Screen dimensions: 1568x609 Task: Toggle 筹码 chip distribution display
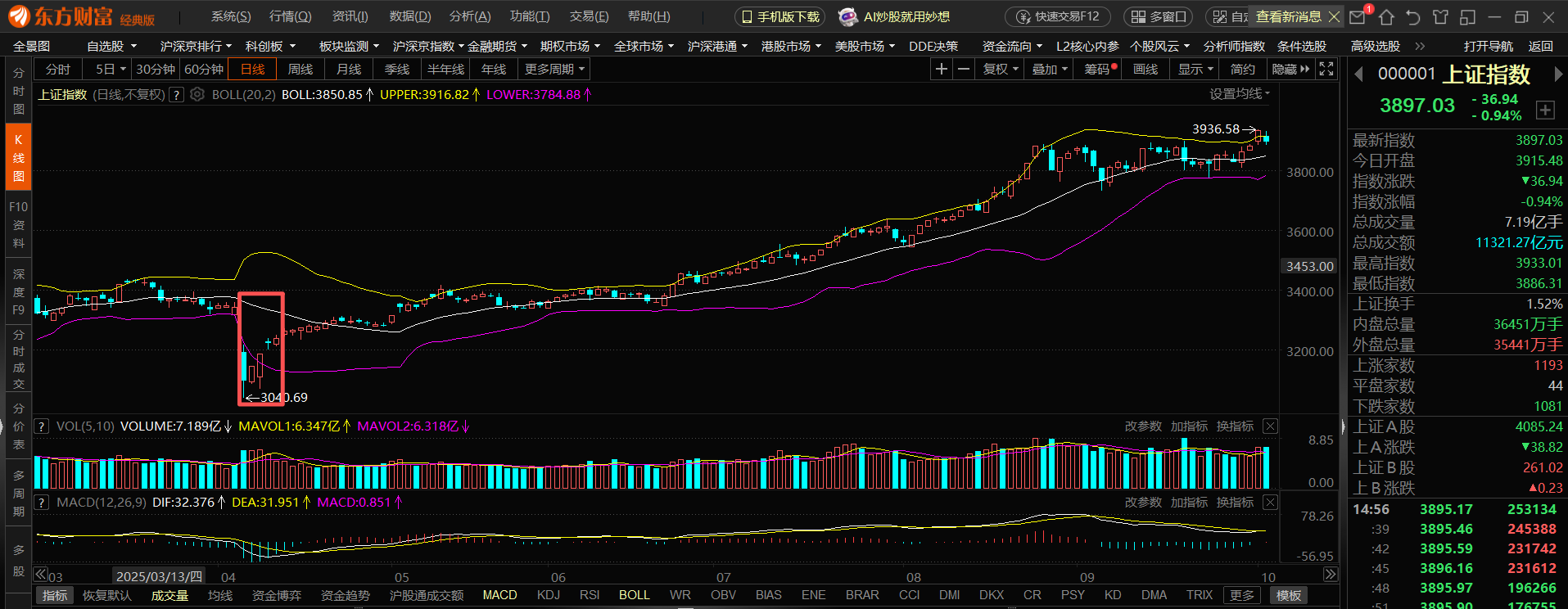[1100, 70]
